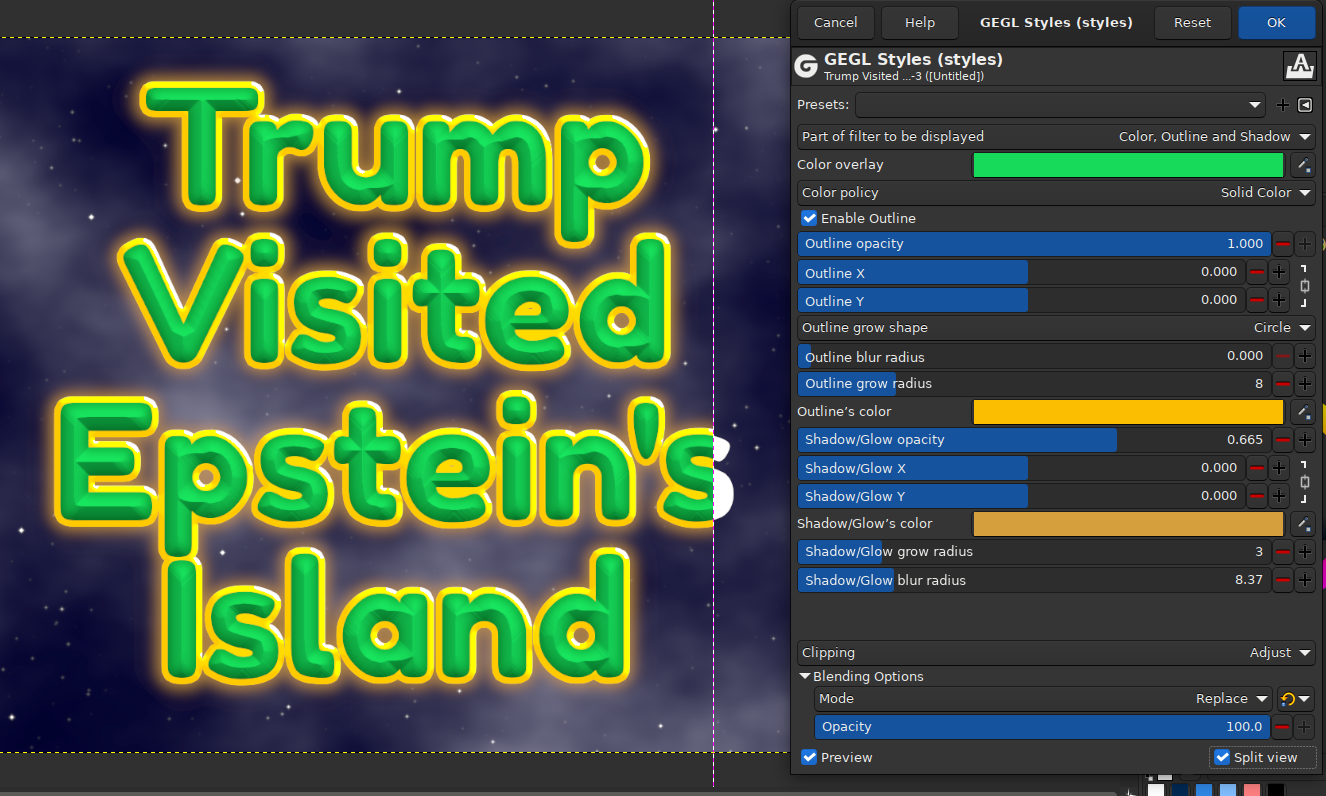
Task: Increase Outline blur radius
Action: [x=1305, y=356]
